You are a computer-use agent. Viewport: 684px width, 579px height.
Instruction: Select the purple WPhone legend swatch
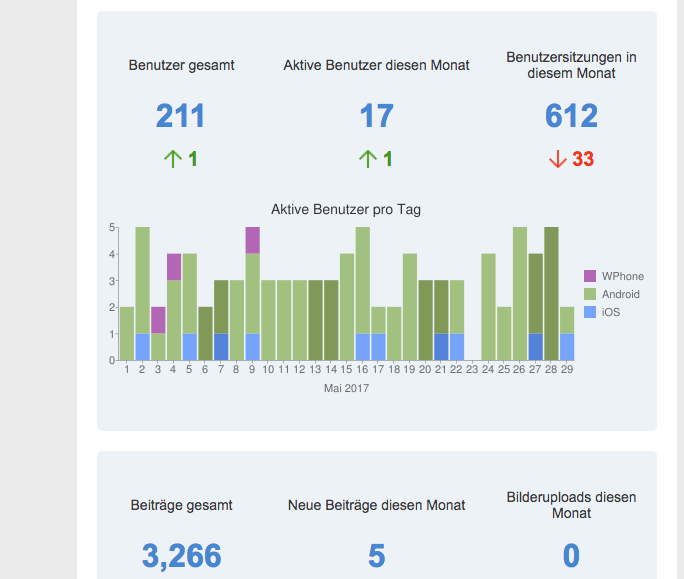point(590,276)
